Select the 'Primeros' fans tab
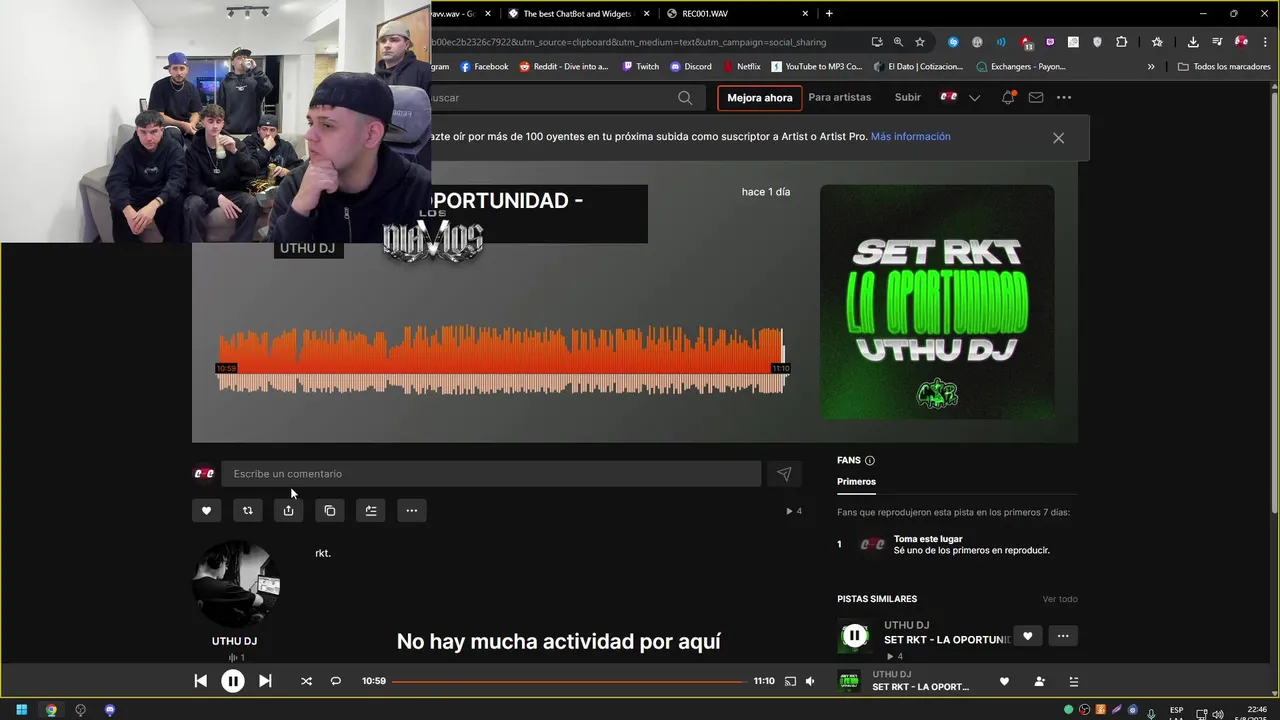This screenshot has height=720, width=1280. 856,482
